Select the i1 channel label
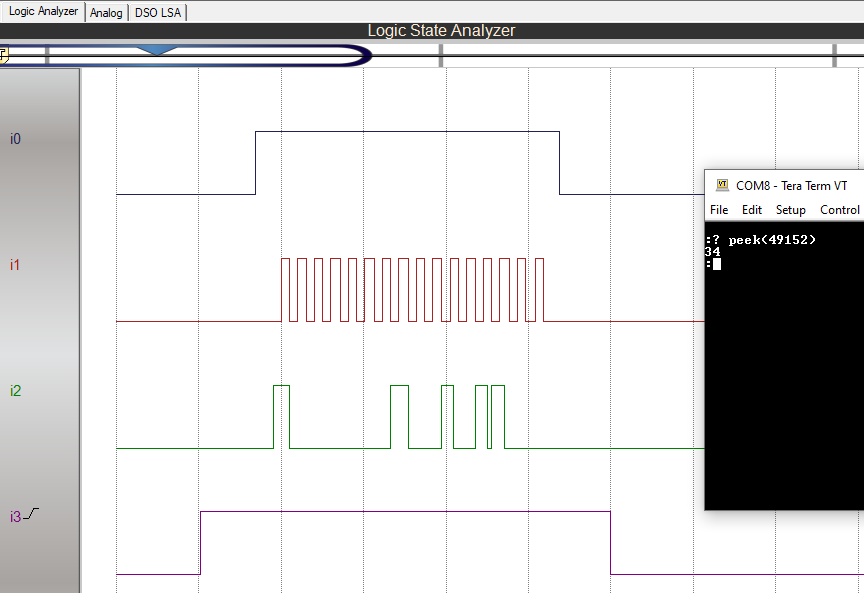Viewport: 864px width, 593px height. click(15, 265)
